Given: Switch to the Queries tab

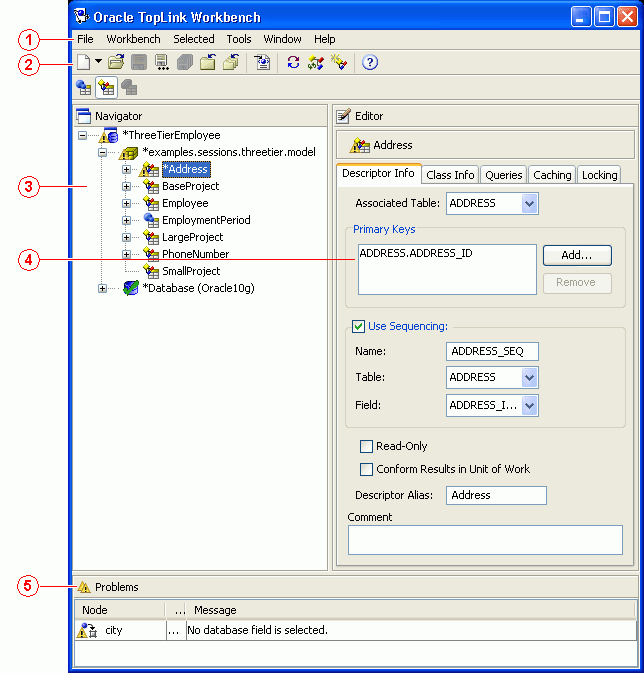Looking at the screenshot, I should tap(504, 175).
